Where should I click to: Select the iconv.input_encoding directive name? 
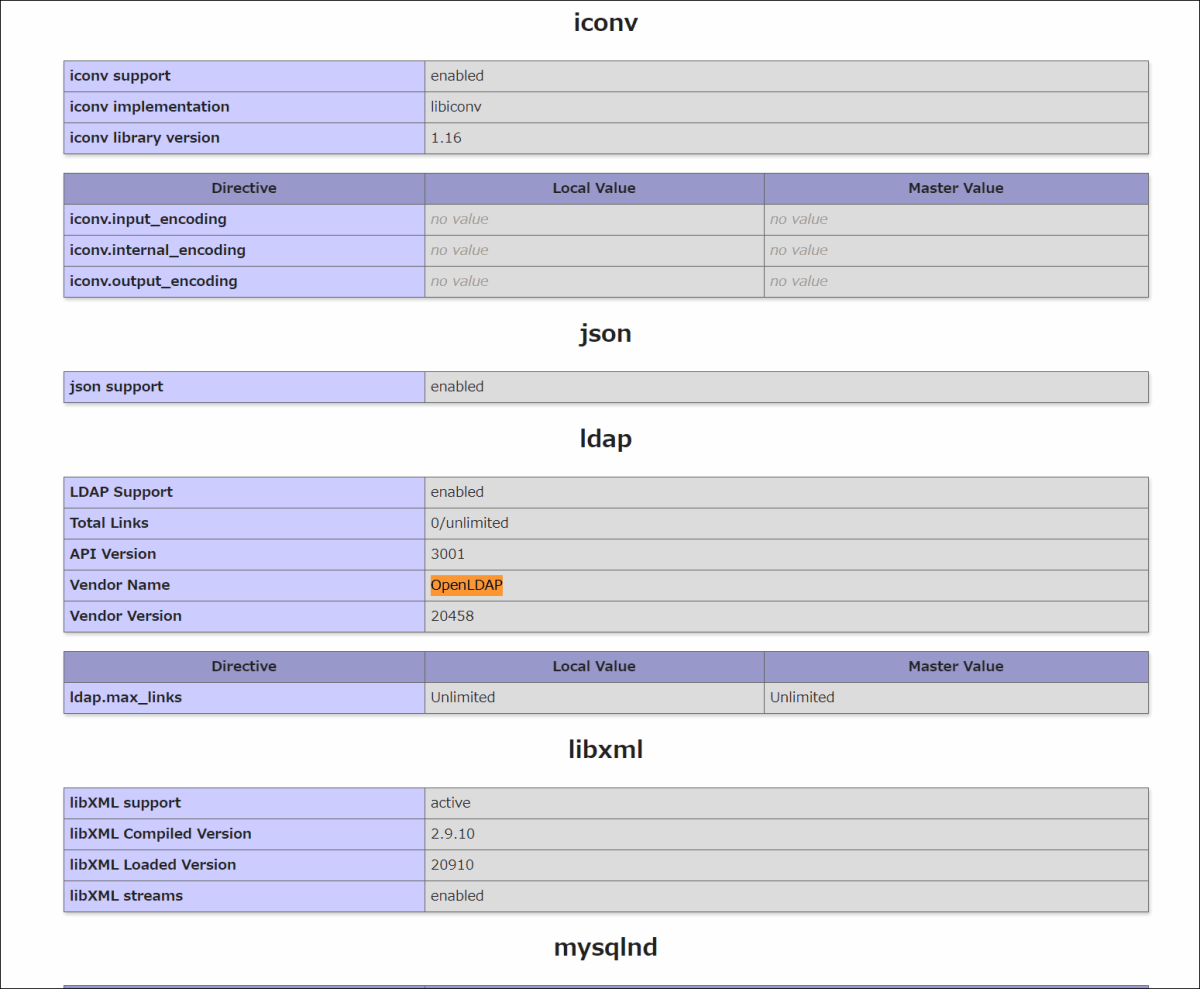click(148, 219)
